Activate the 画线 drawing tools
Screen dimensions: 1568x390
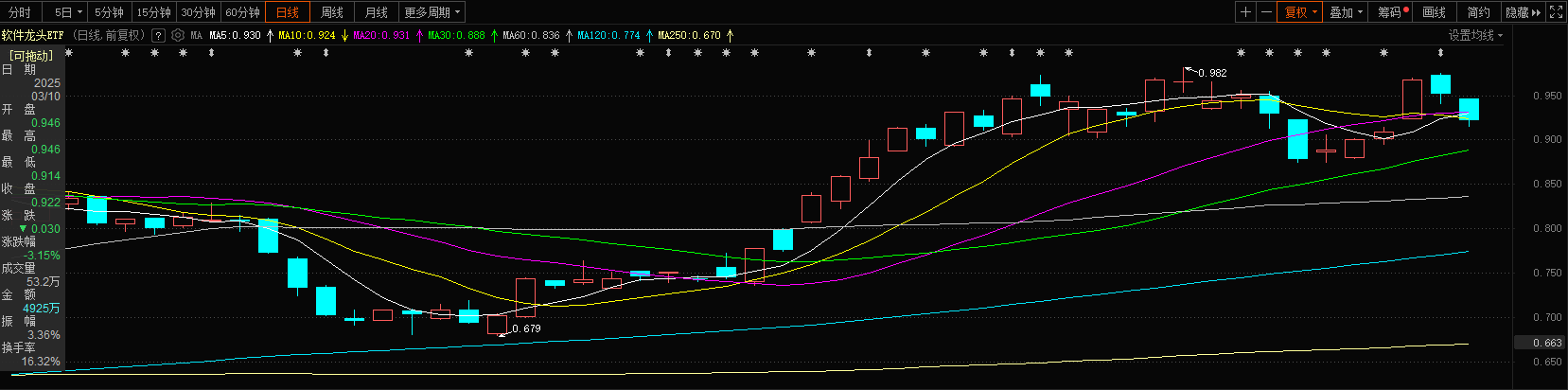(x=1435, y=12)
